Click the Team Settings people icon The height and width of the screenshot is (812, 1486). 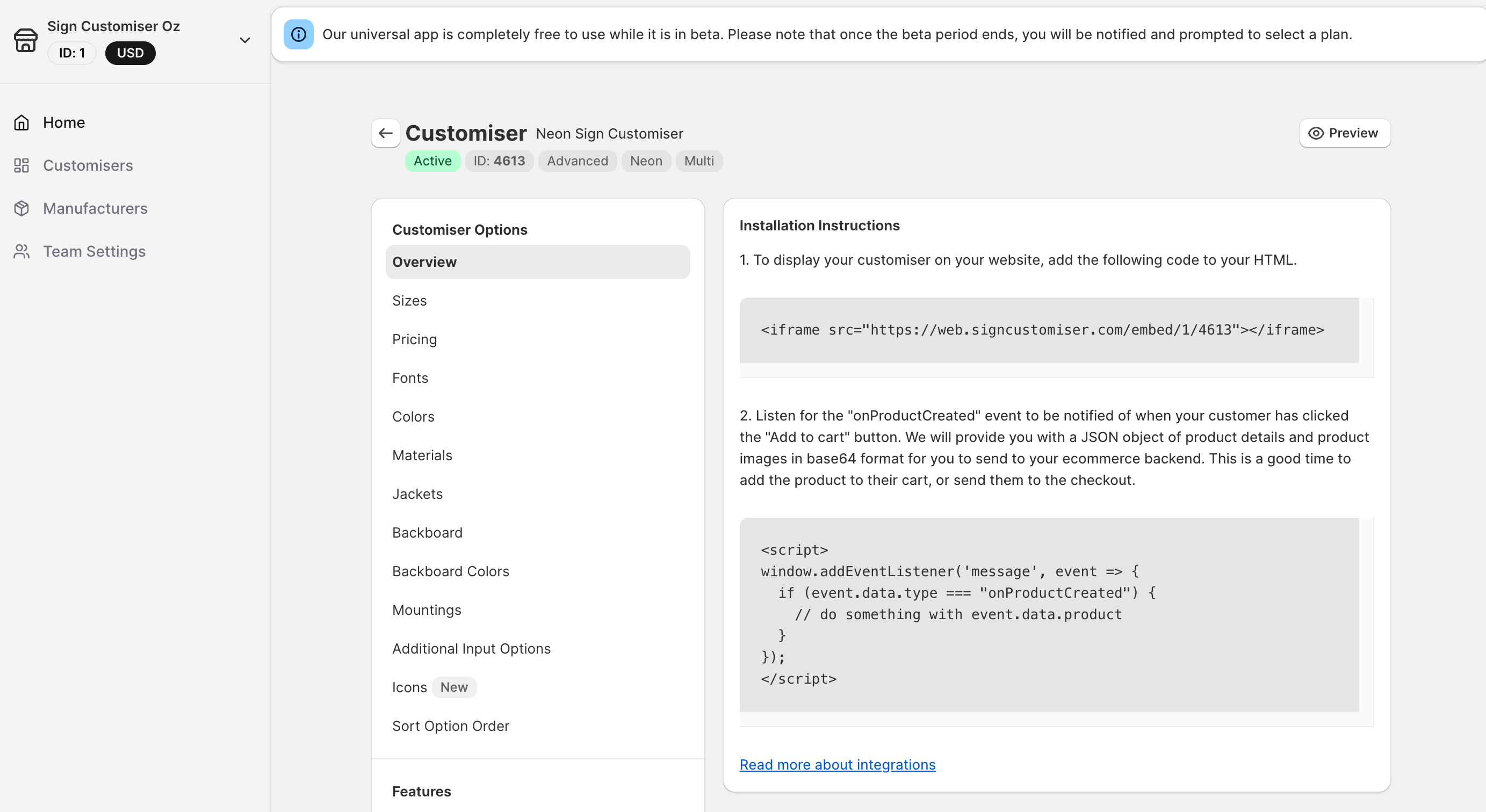pos(21,251)
